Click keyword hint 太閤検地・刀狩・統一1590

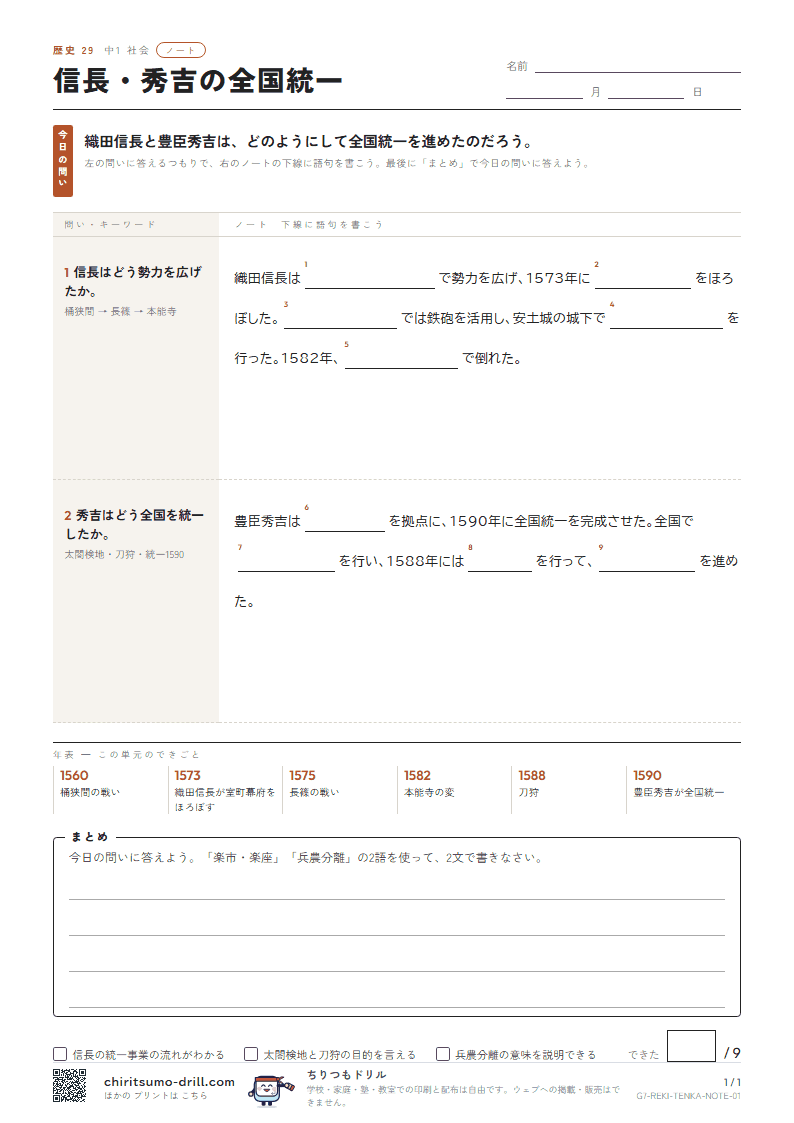pos(125,554)
